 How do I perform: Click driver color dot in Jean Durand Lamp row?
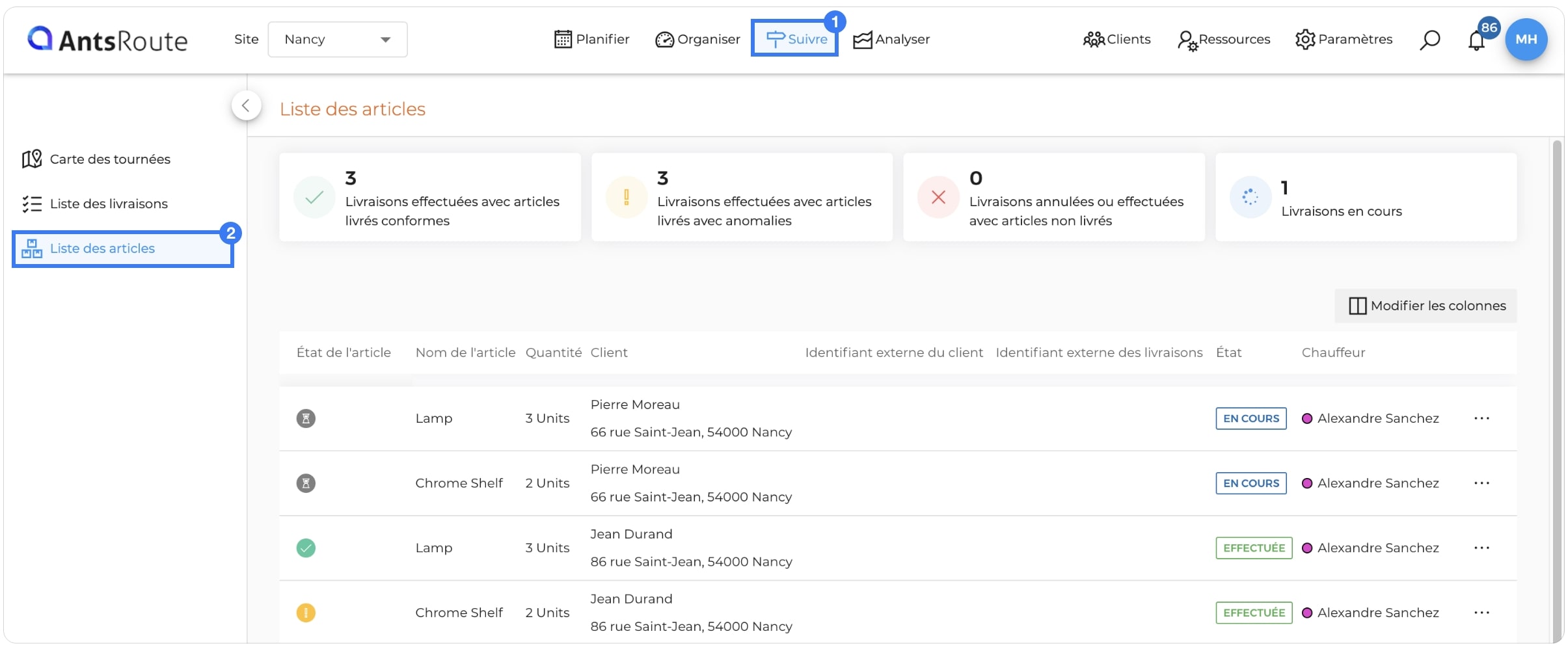point(1307,548)
